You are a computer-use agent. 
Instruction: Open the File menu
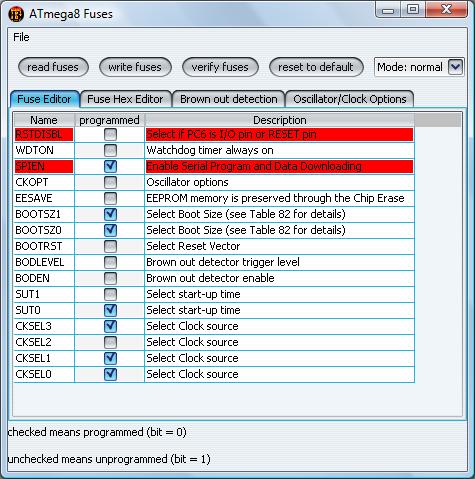click(x=21, y=37)
